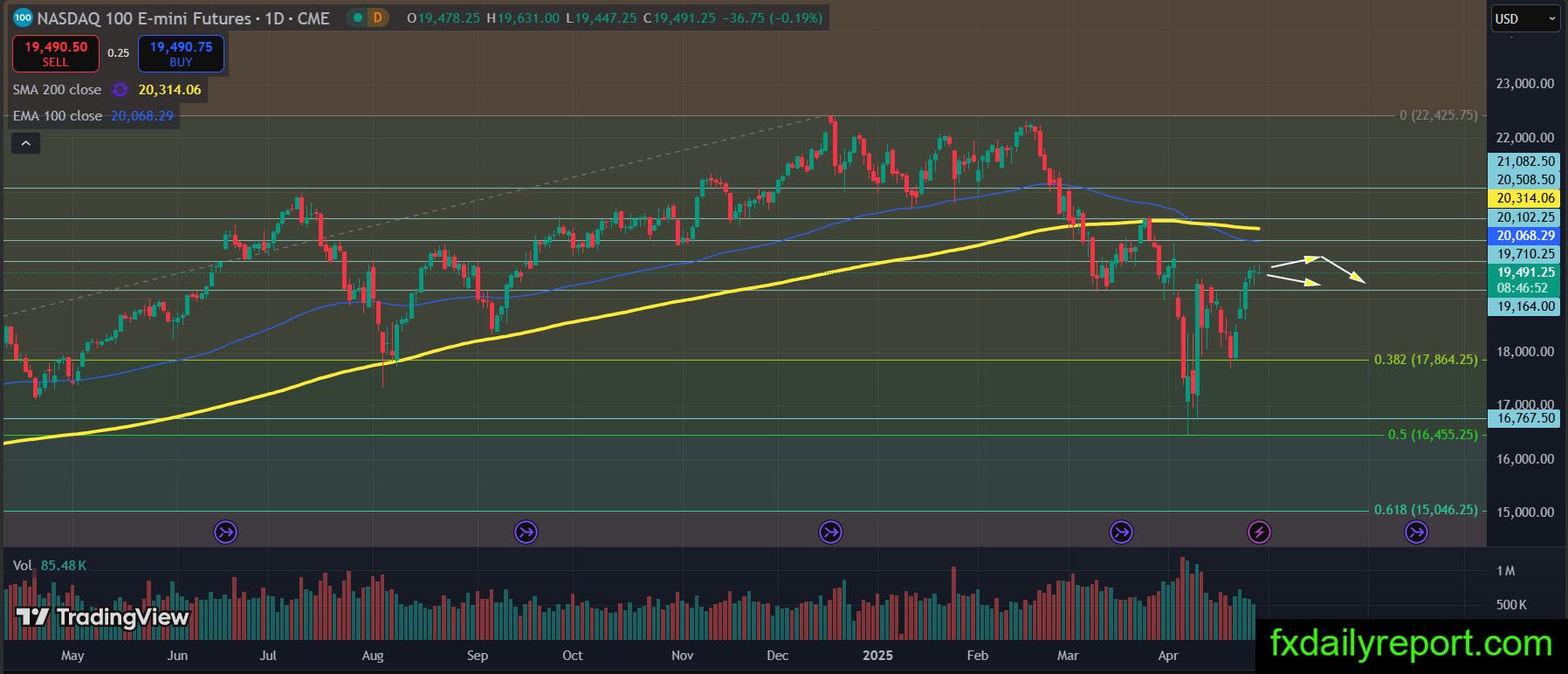Click the high price H19,631.00
Viewport: 1568px width, 674px height.
[523, 17]
